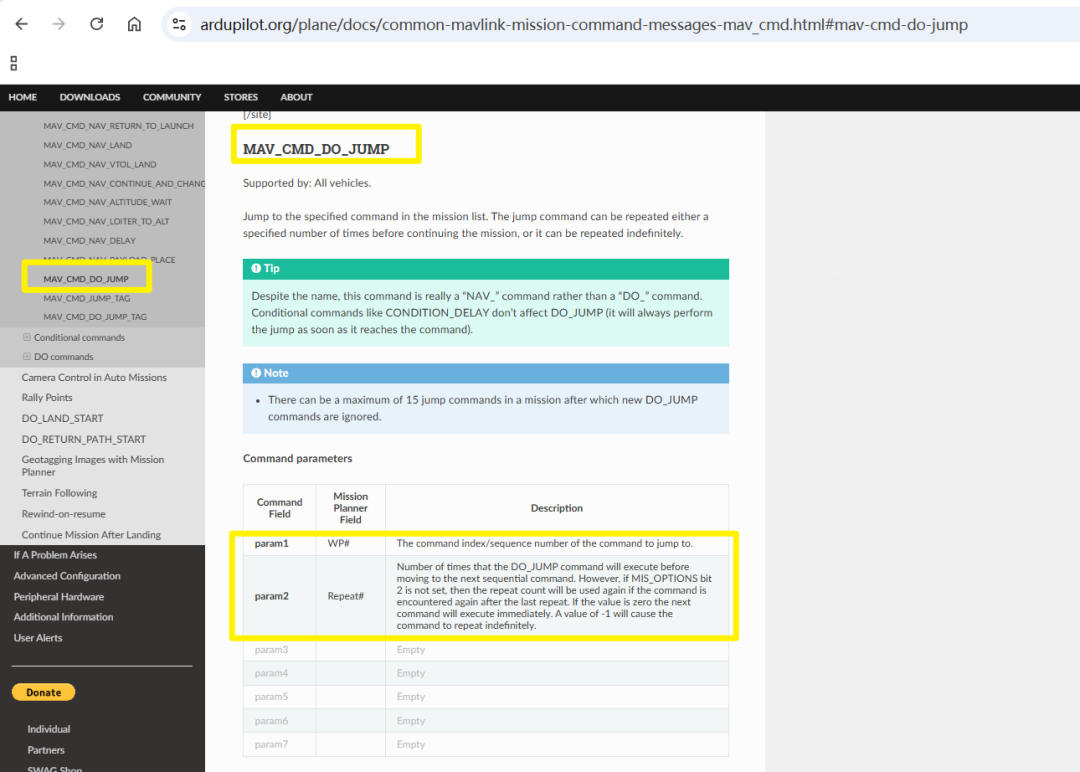Open MAV_CMD_NAV_DELAY sidebar link
The height and width of the screenshot is (772, 1080).
point(90,241)
